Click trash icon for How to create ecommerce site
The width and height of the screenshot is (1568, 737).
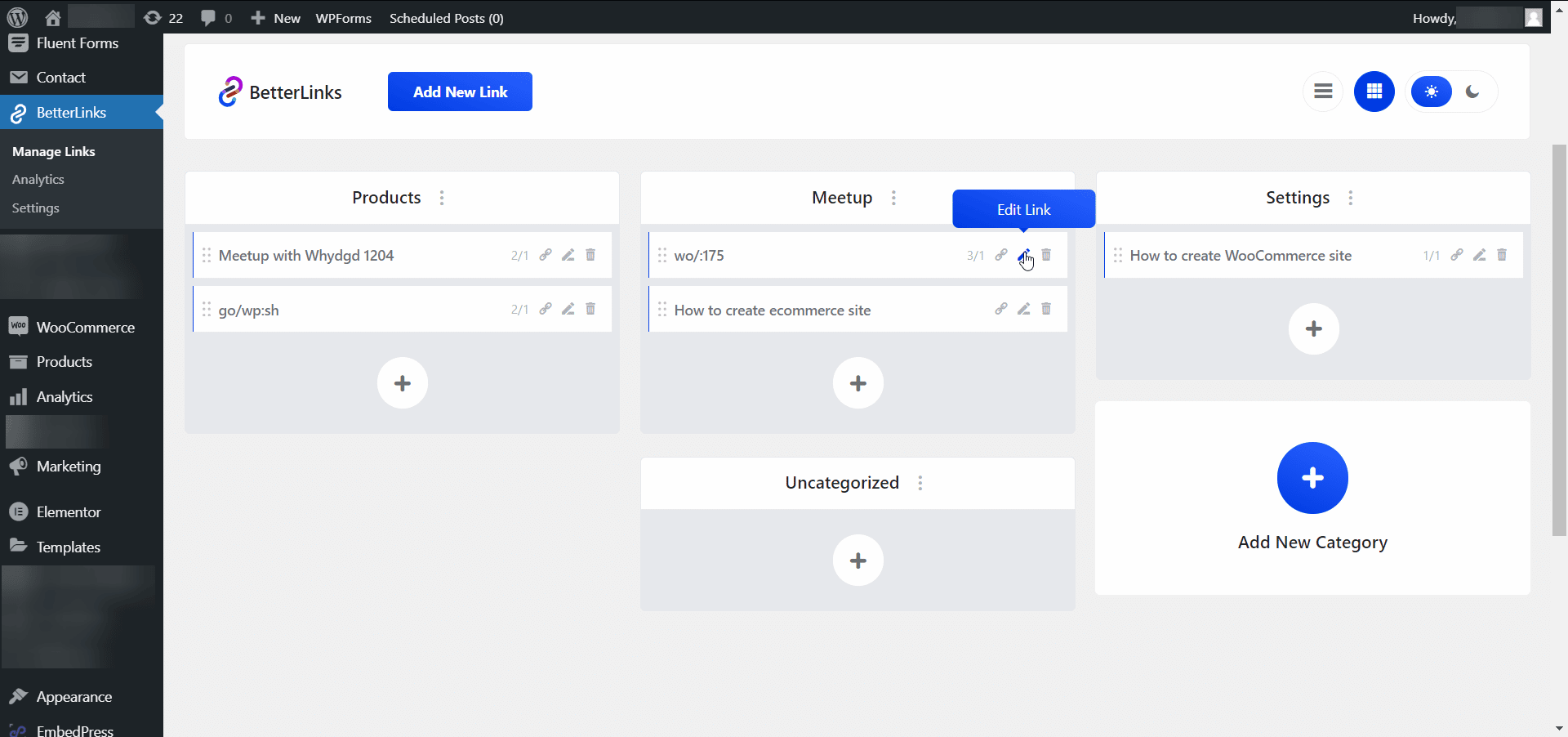coord(1046,309)
